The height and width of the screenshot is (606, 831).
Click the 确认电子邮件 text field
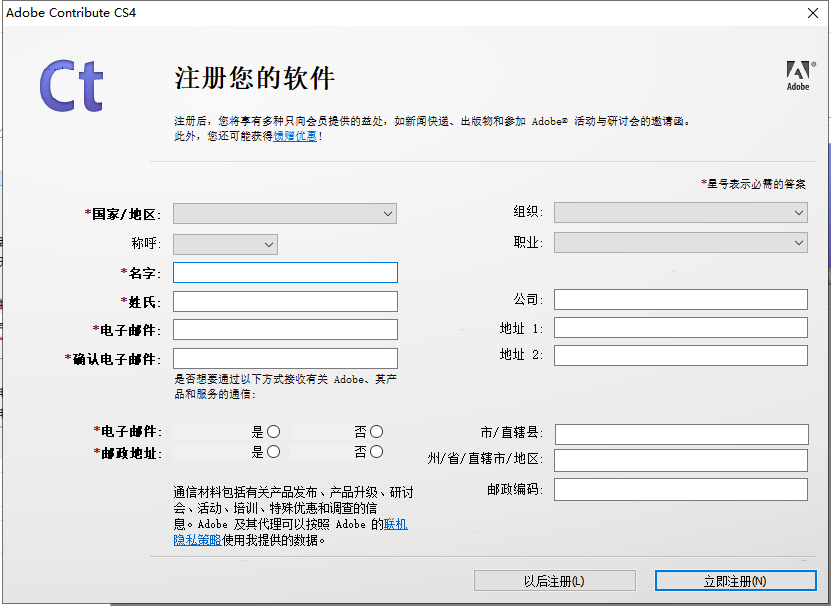click(285, 358)
